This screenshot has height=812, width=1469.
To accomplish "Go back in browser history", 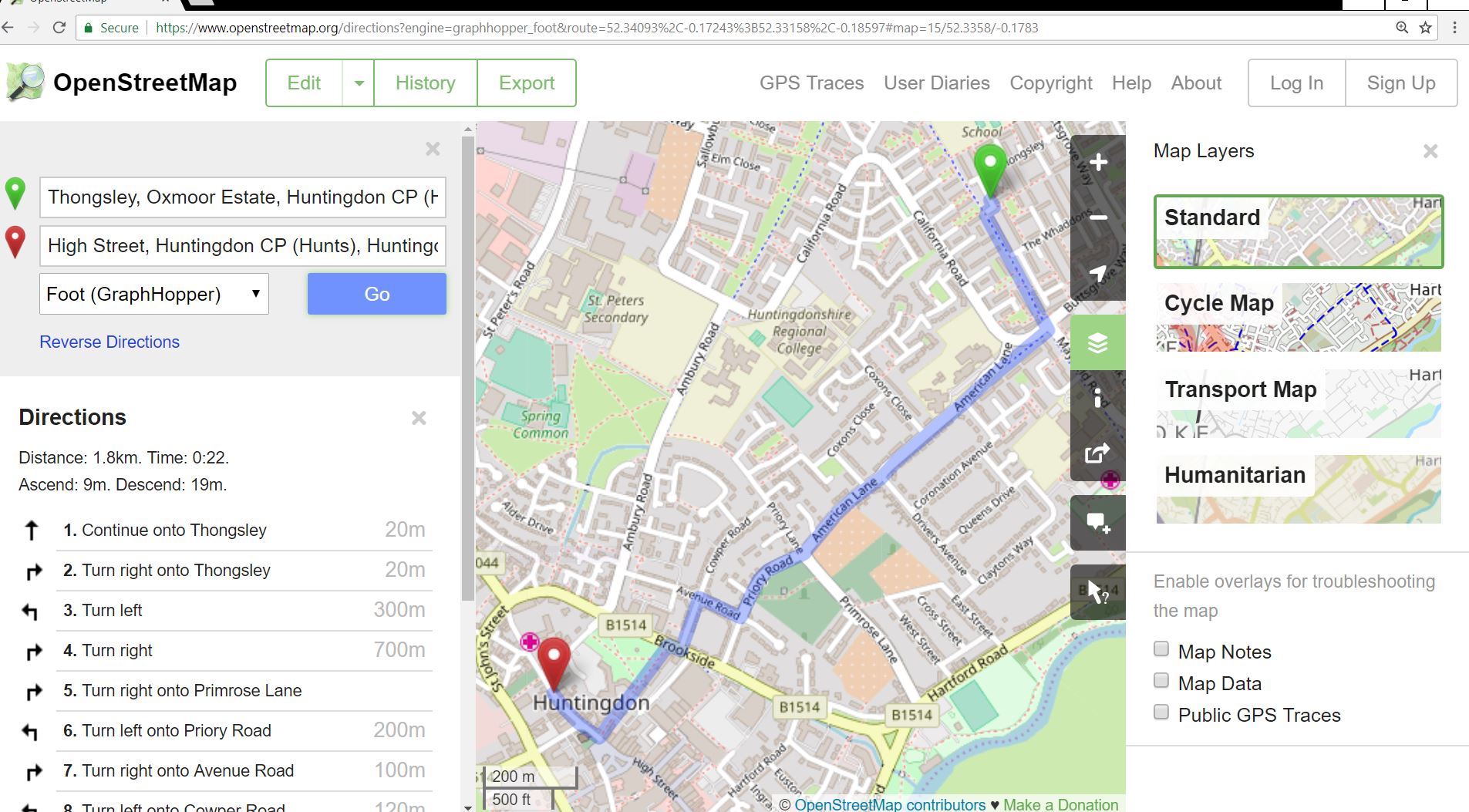I will (x=8, y=28).
